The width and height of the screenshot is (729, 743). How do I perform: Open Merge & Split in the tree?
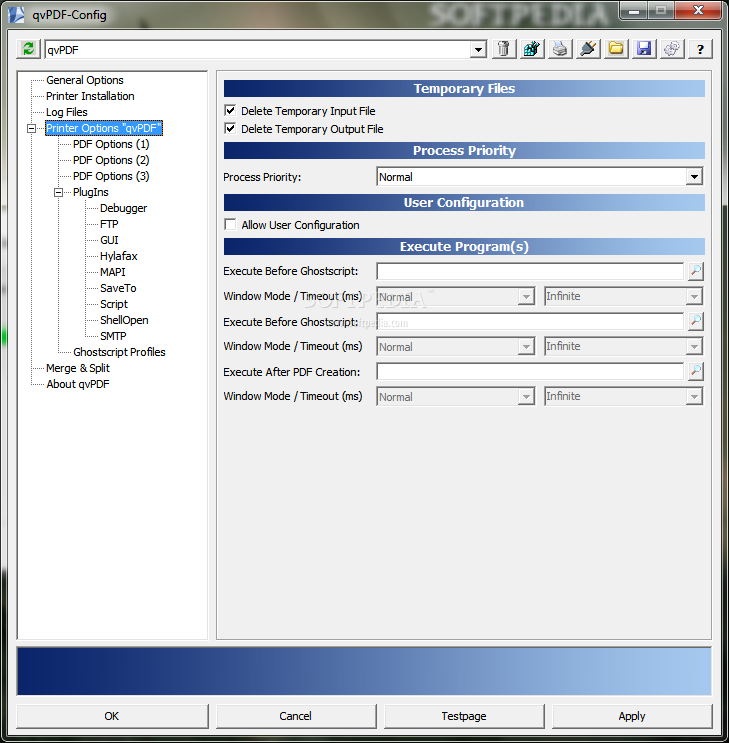78,368
